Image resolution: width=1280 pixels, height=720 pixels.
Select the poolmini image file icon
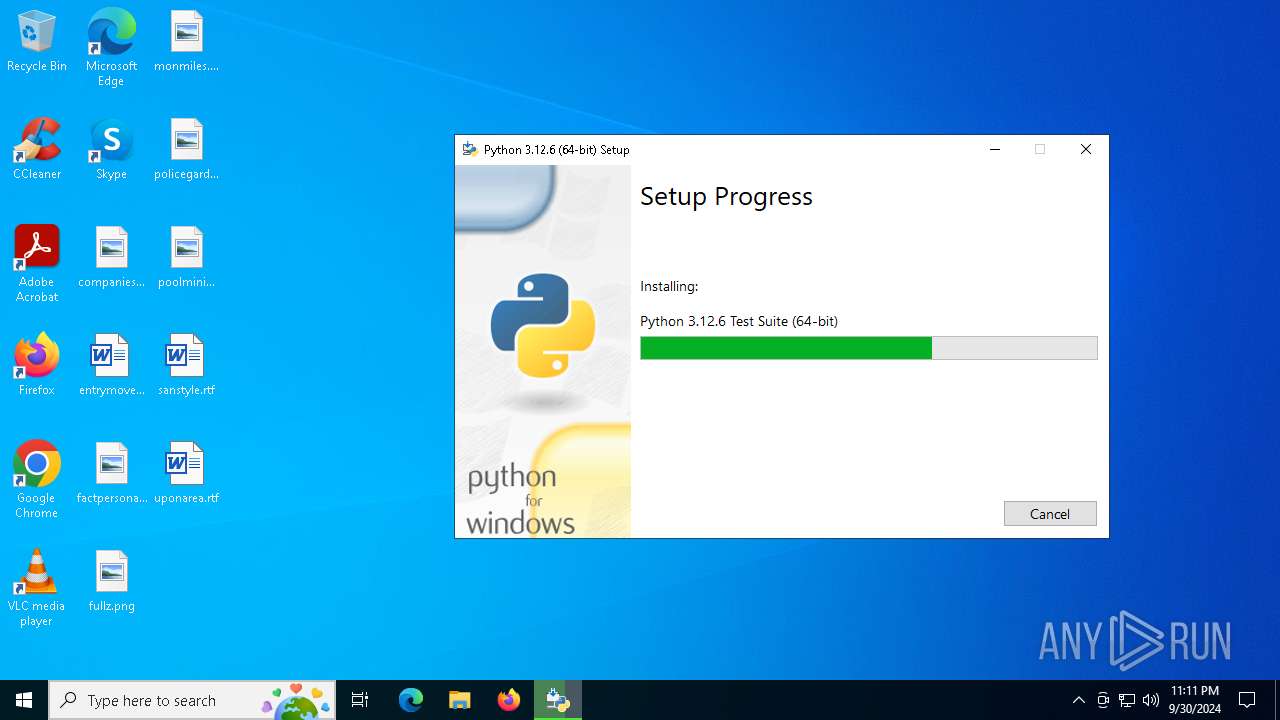pyautogui.click(x=186, y=258)
